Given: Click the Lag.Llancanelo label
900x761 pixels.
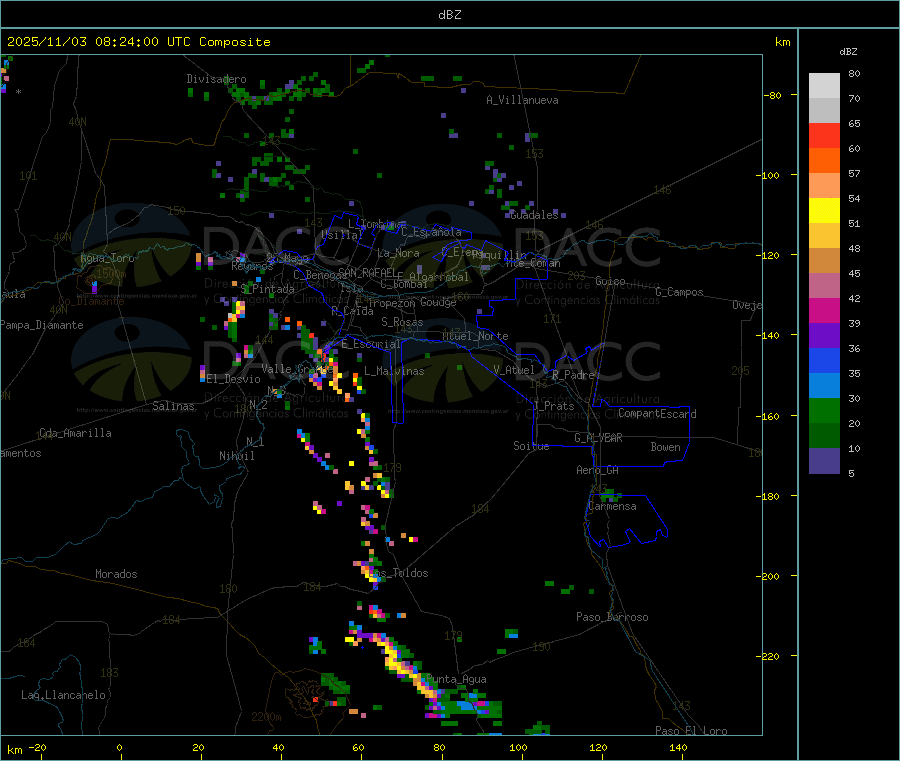Looking at the screenshot, I should 63,695.
